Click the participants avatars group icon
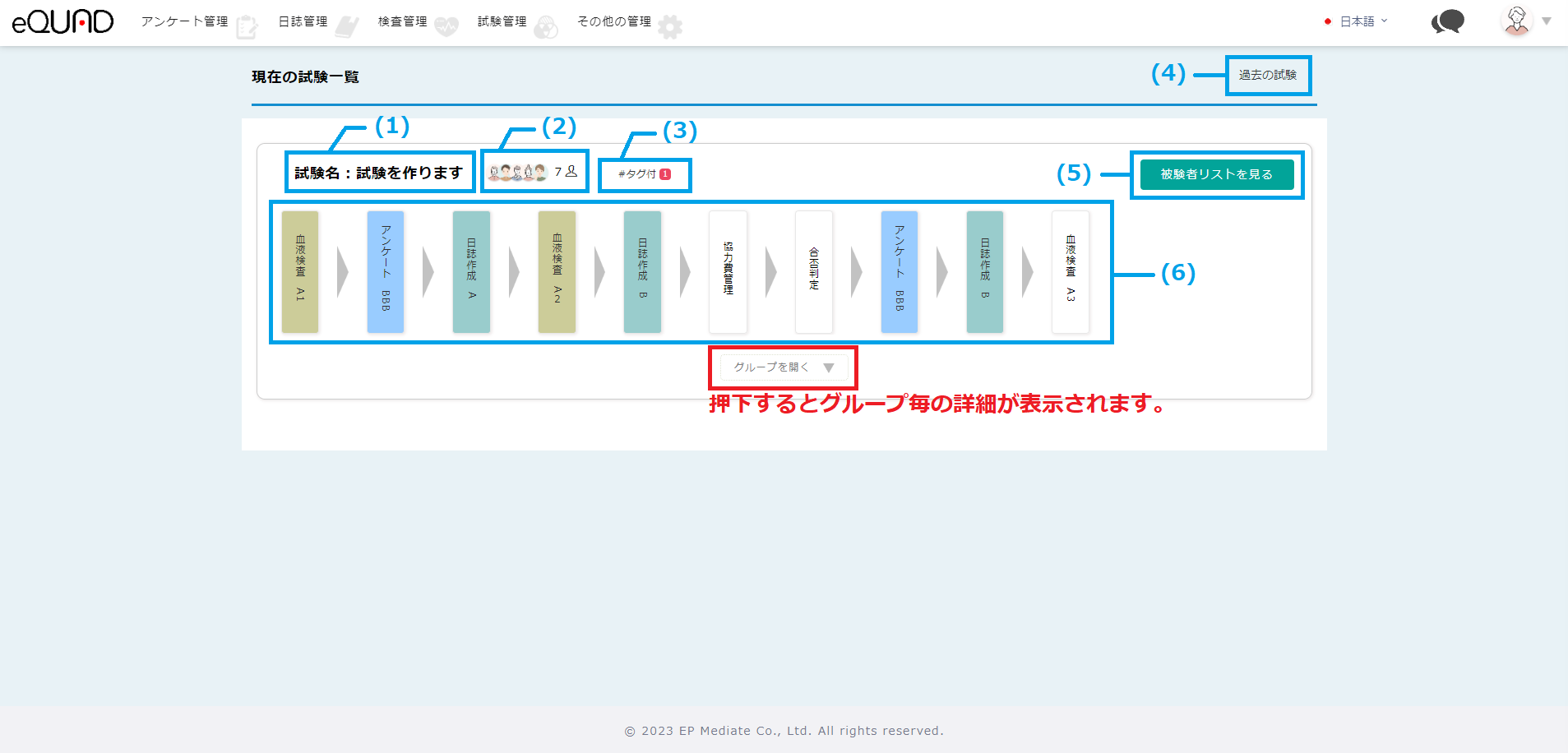Viewport: 1568px width, 753px height. (517, 173)
